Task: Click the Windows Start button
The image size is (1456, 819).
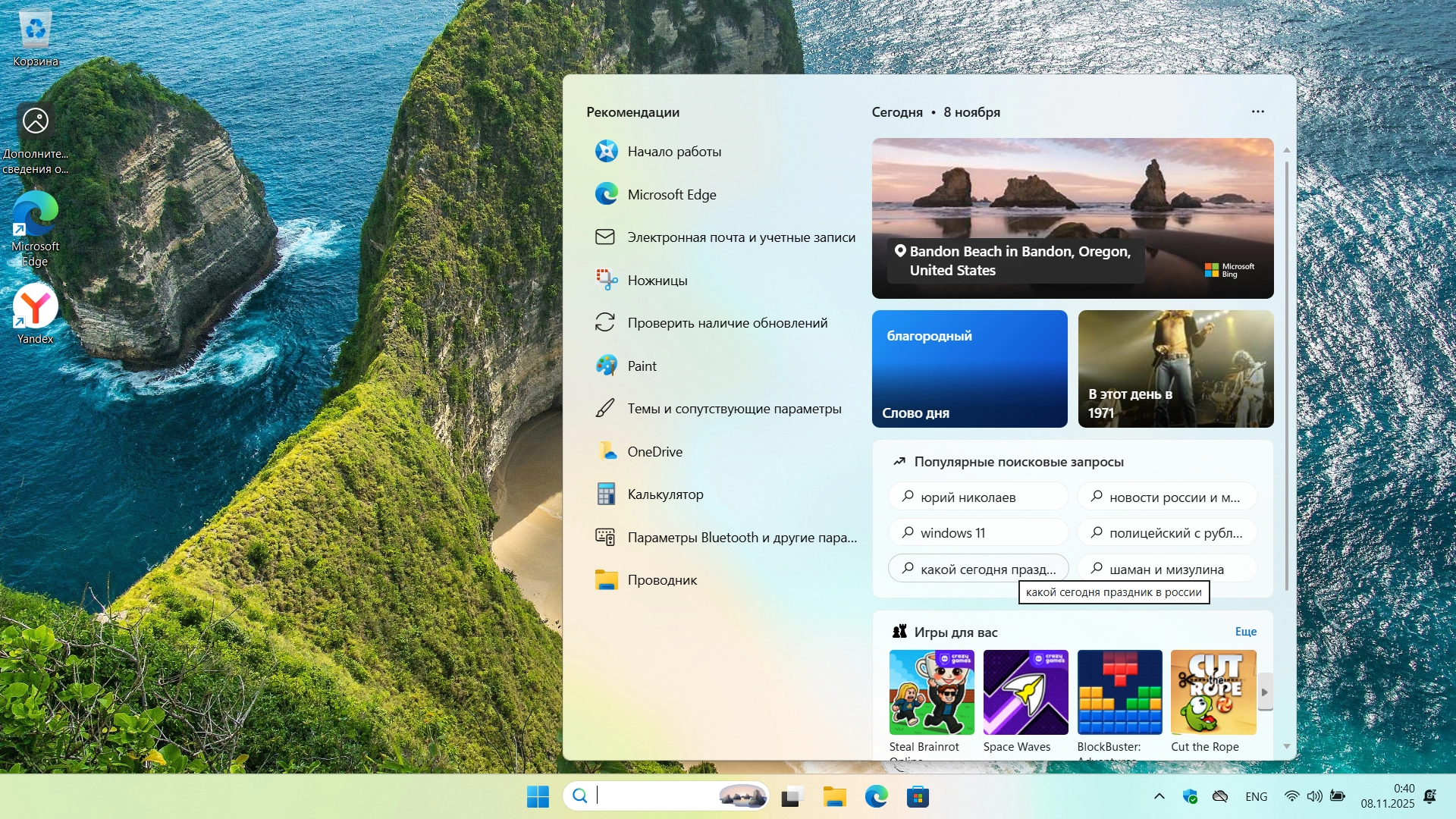Action: [538, 797]
